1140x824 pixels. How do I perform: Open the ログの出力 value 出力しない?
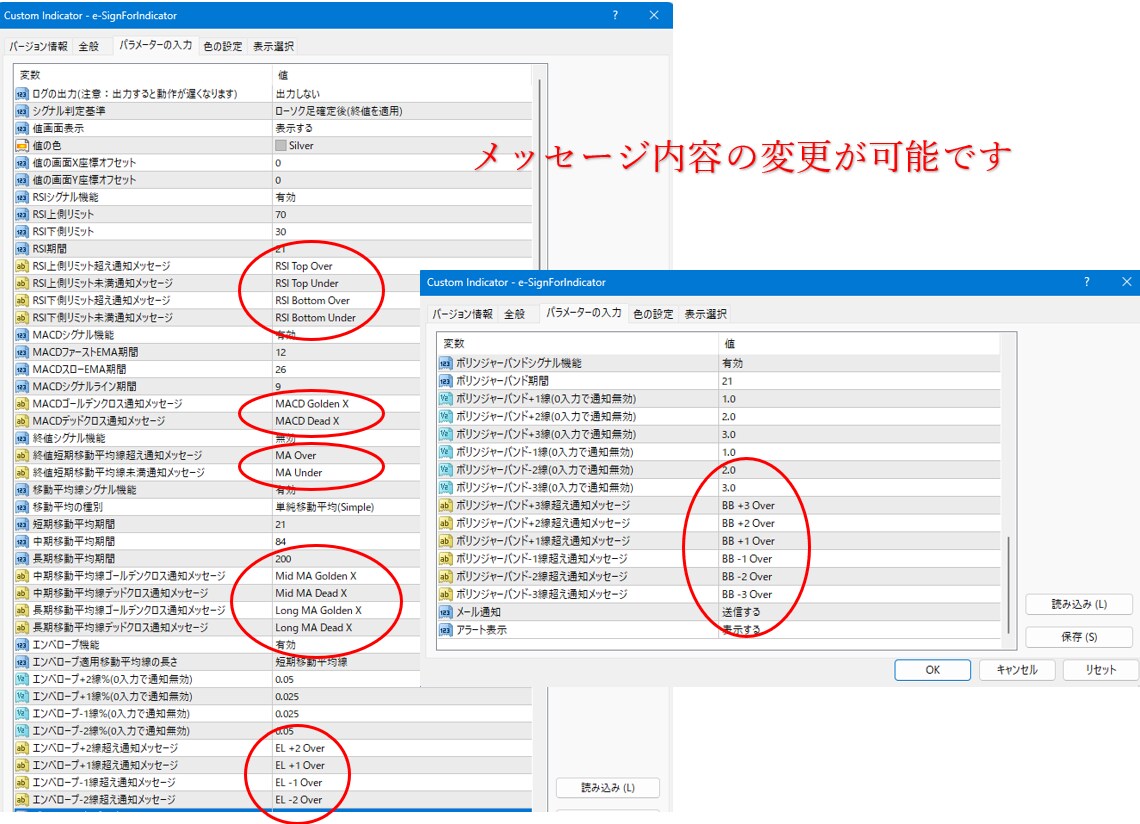pyautogui.click(x=401, y=94)
